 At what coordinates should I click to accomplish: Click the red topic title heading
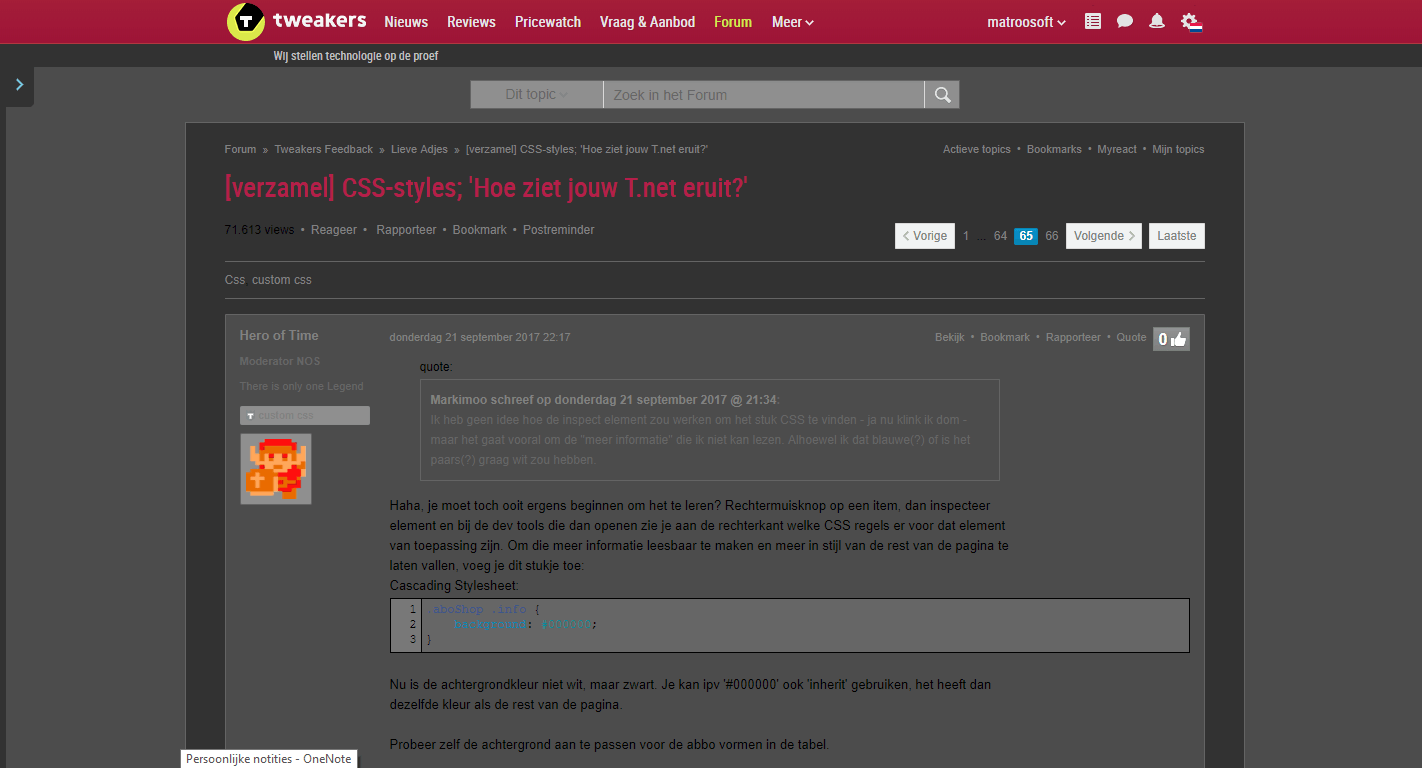(x=487, y=188)
